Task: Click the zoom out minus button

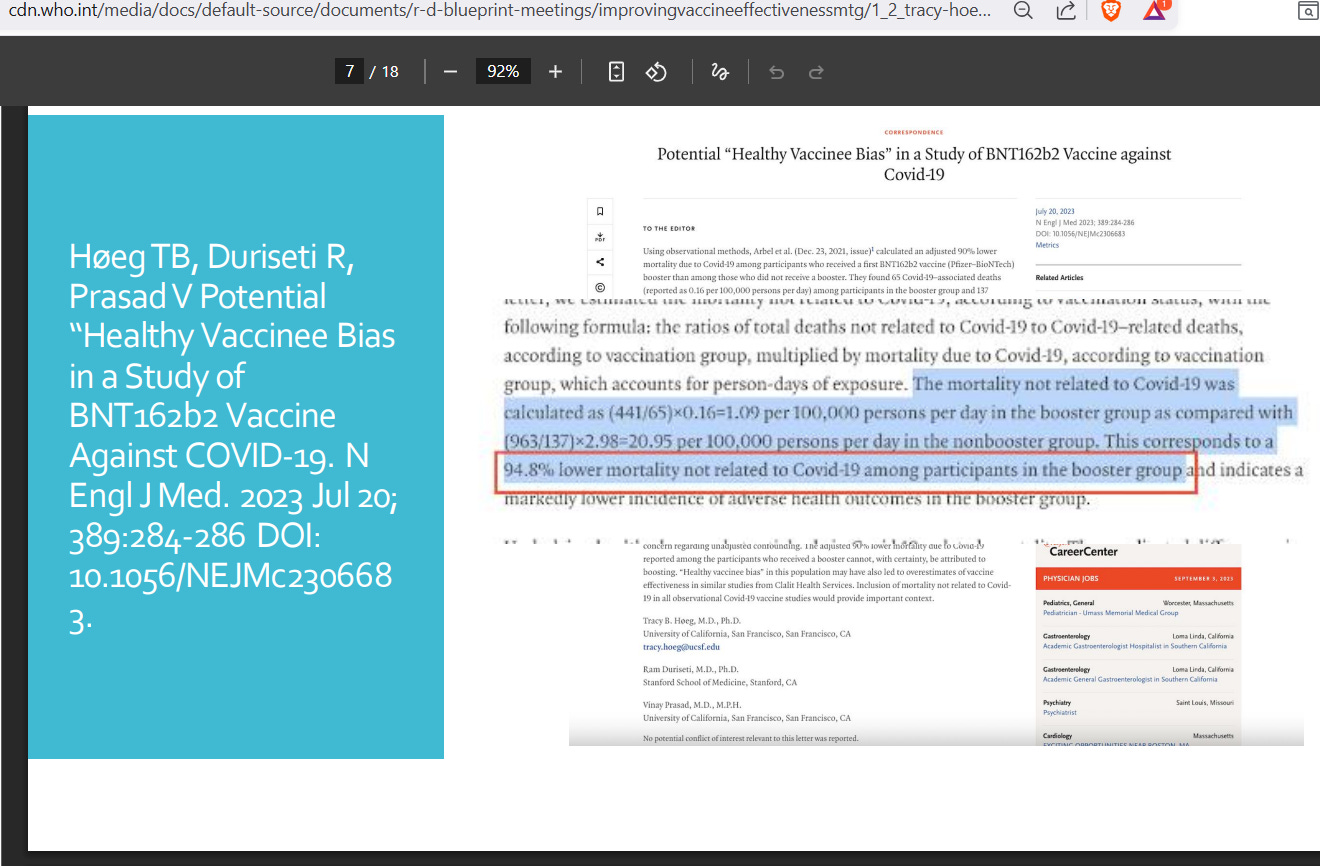Action: (x=450, y=72)
